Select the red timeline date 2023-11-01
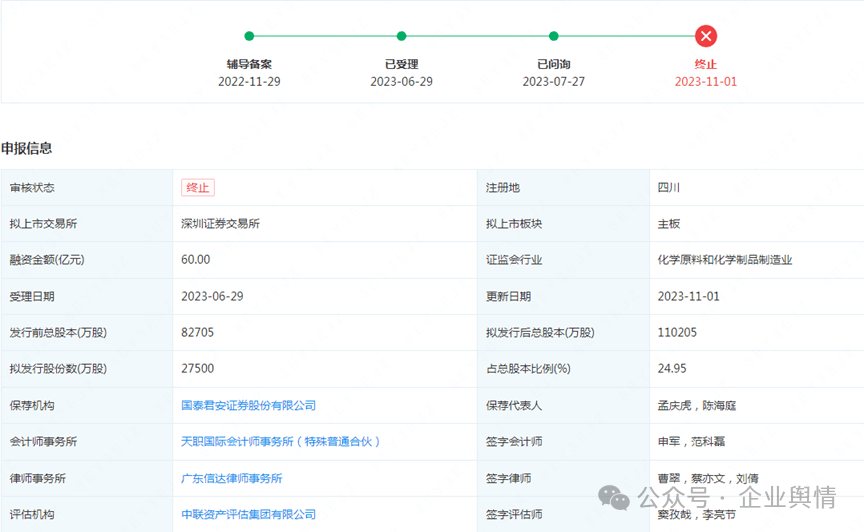This screenshot has height=532, width=864. [x=705, y=82]
